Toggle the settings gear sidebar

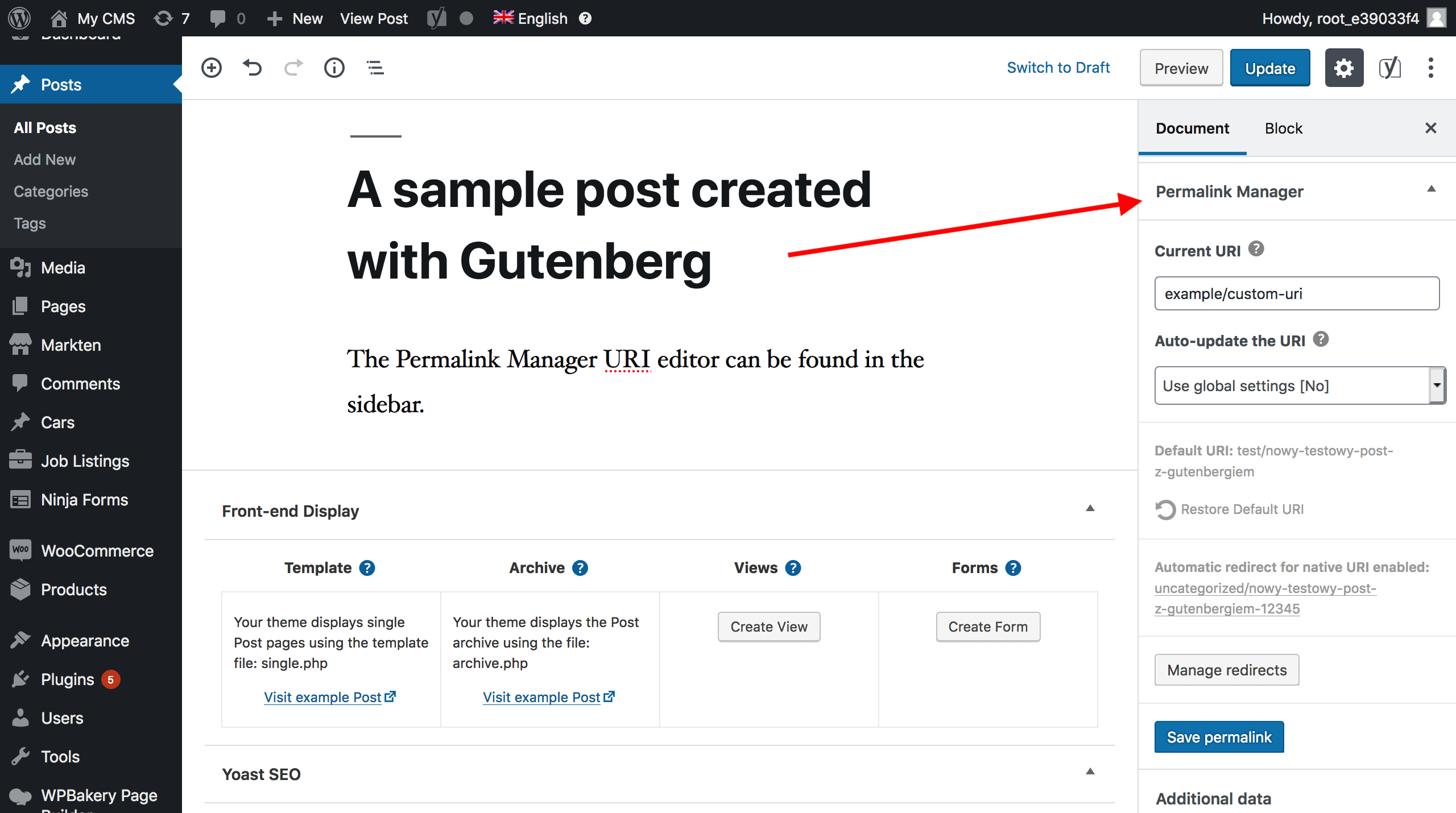coord(1344,68)
